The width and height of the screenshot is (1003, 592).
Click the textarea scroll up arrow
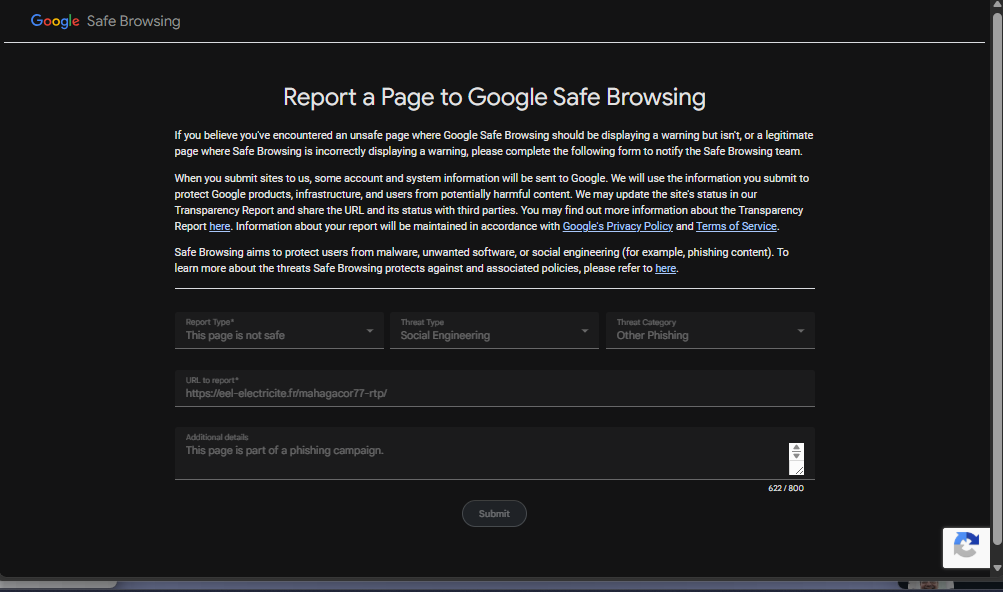pos(796,447)
